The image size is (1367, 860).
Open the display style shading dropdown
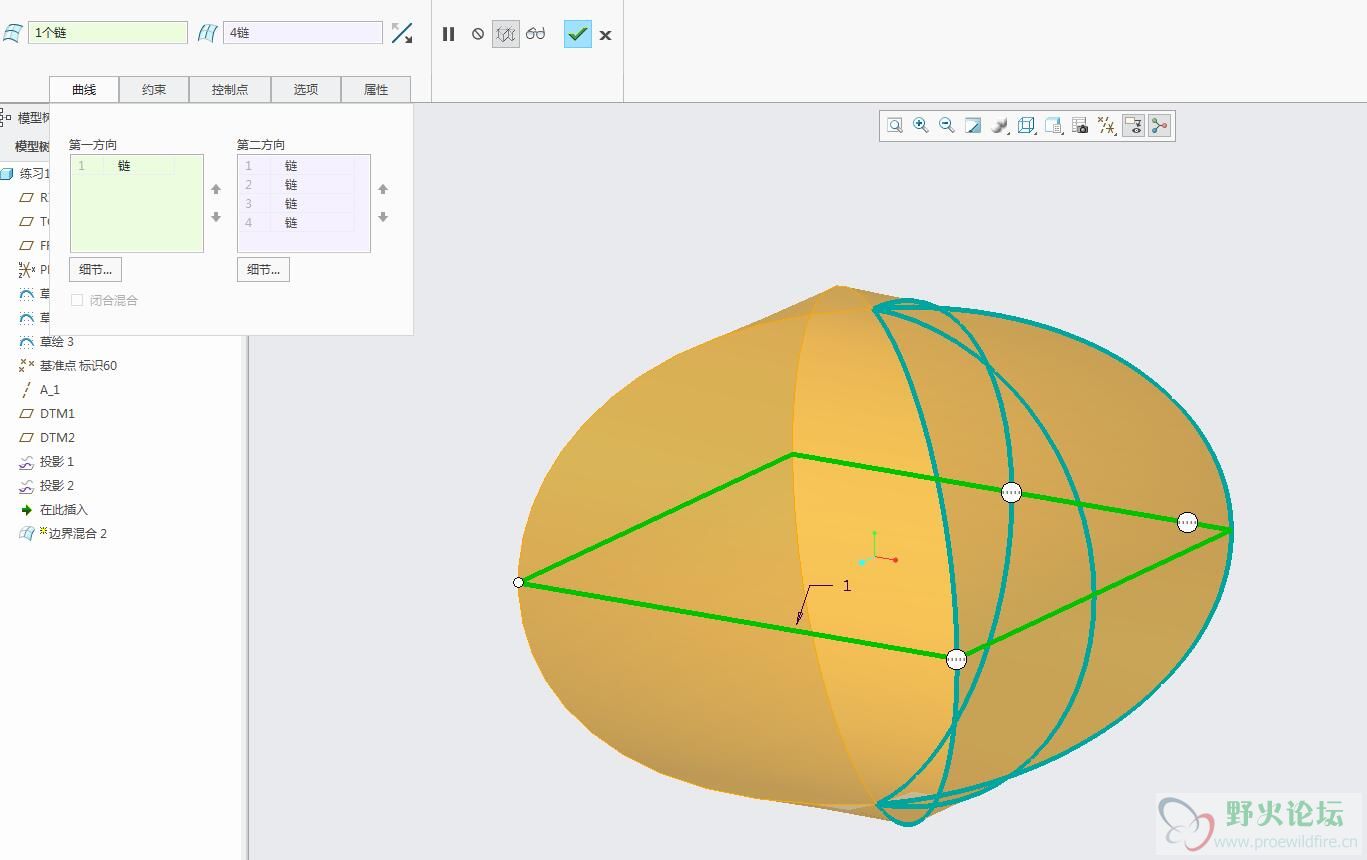[x=999, y=125]
